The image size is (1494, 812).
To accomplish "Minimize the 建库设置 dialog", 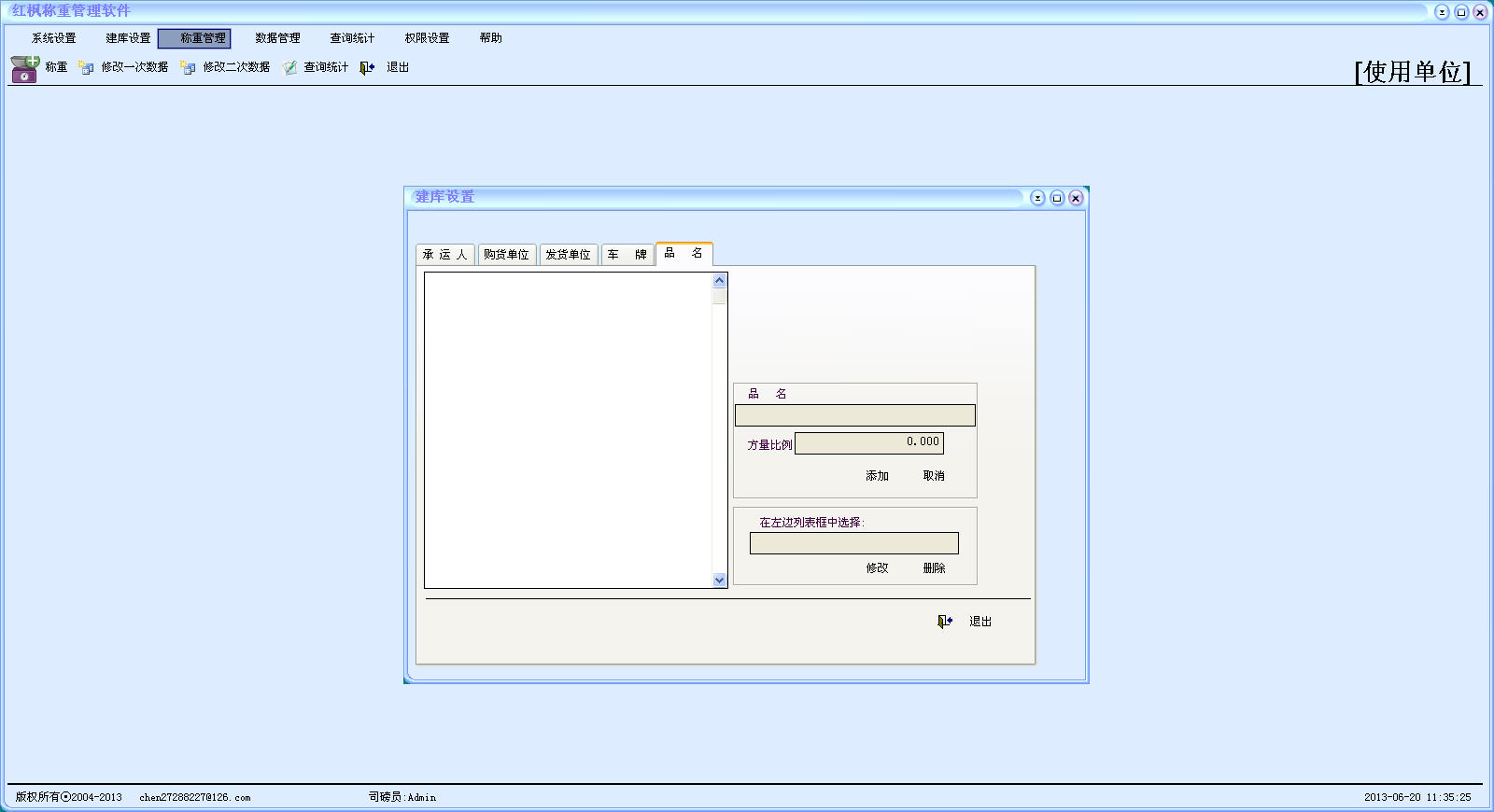I will pyautogui.click(x=1037, y=198).
